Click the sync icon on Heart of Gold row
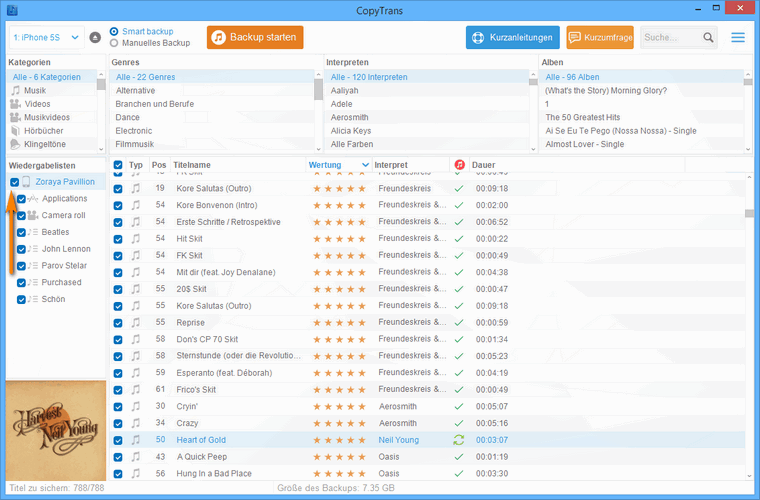760x500 pixels. tap(459, 440)
